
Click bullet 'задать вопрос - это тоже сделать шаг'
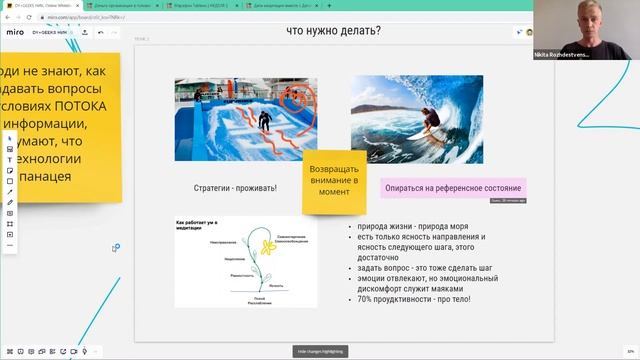[424, 268]
